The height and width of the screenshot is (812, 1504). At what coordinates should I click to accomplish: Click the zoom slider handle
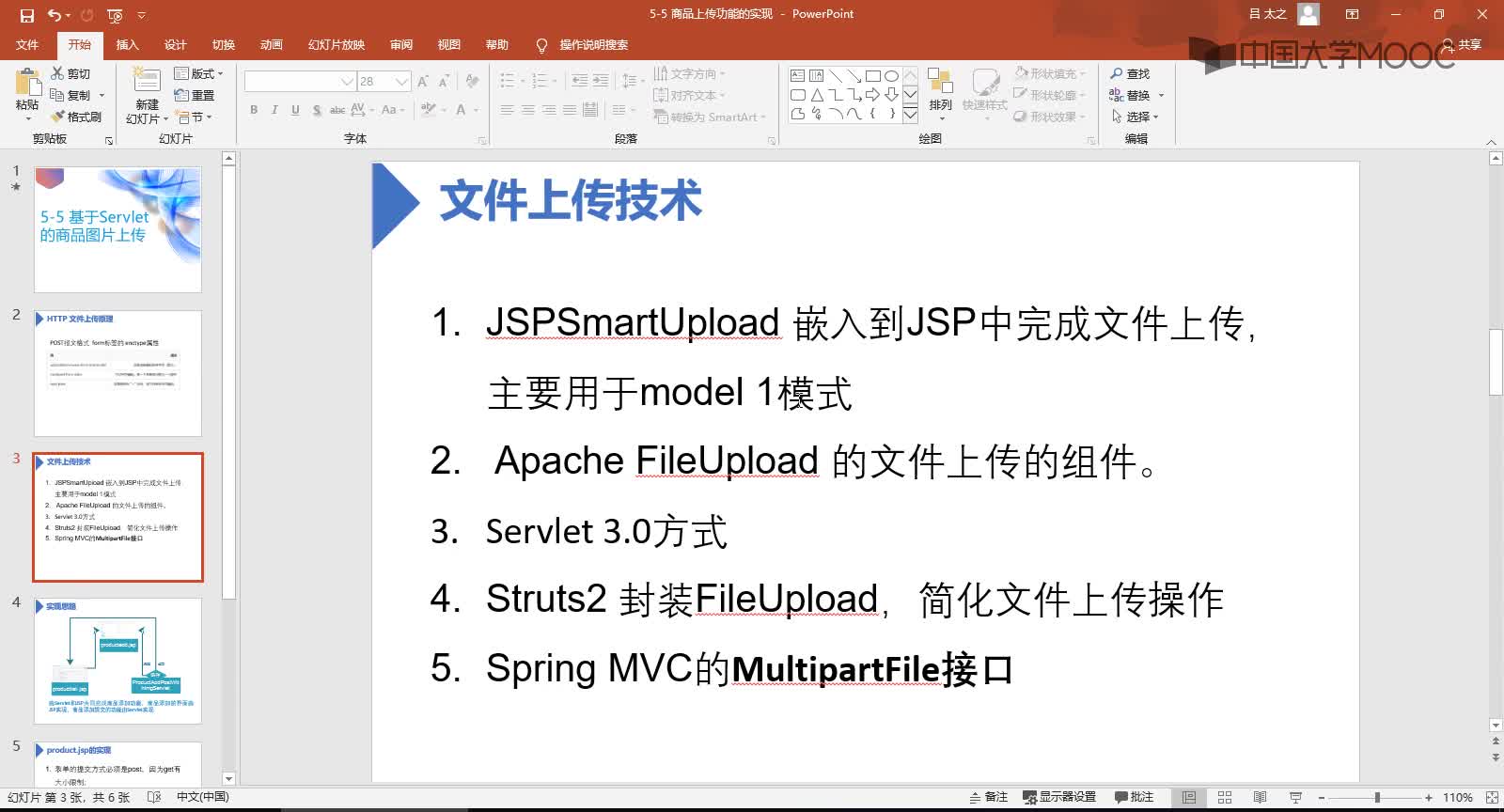(x=1377, y=797)
